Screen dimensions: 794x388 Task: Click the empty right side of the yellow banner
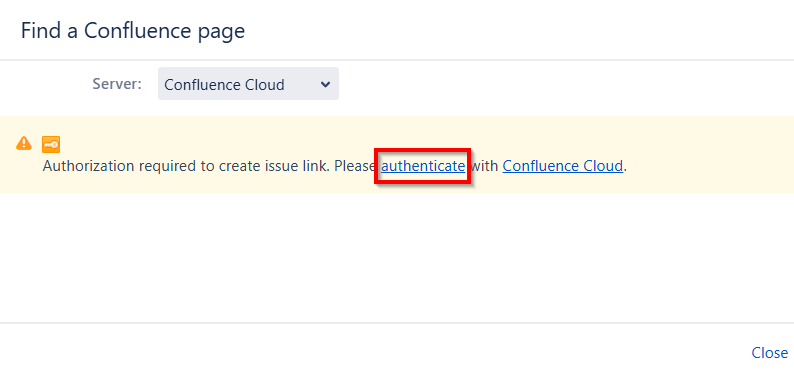pos(709,154)
